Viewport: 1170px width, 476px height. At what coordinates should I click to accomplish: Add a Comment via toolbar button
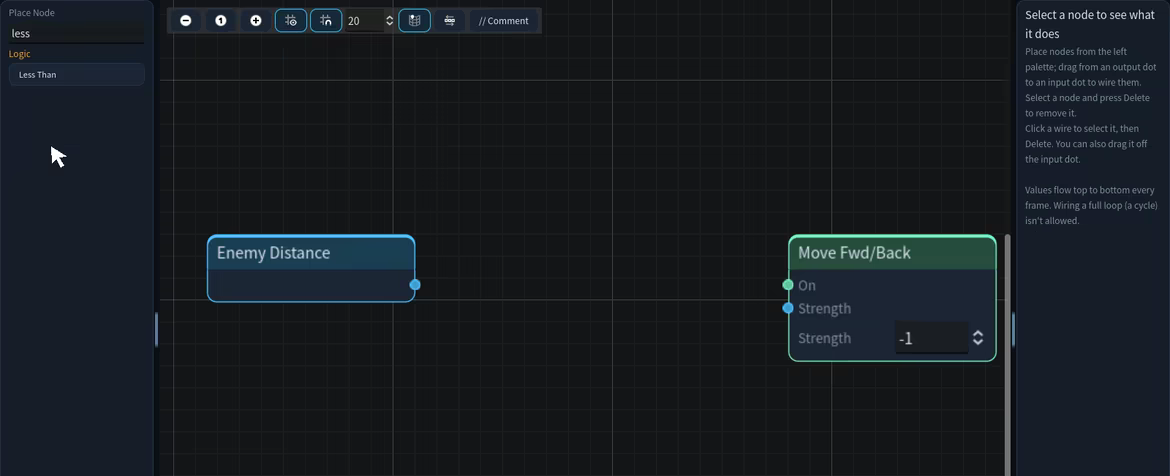504,21
